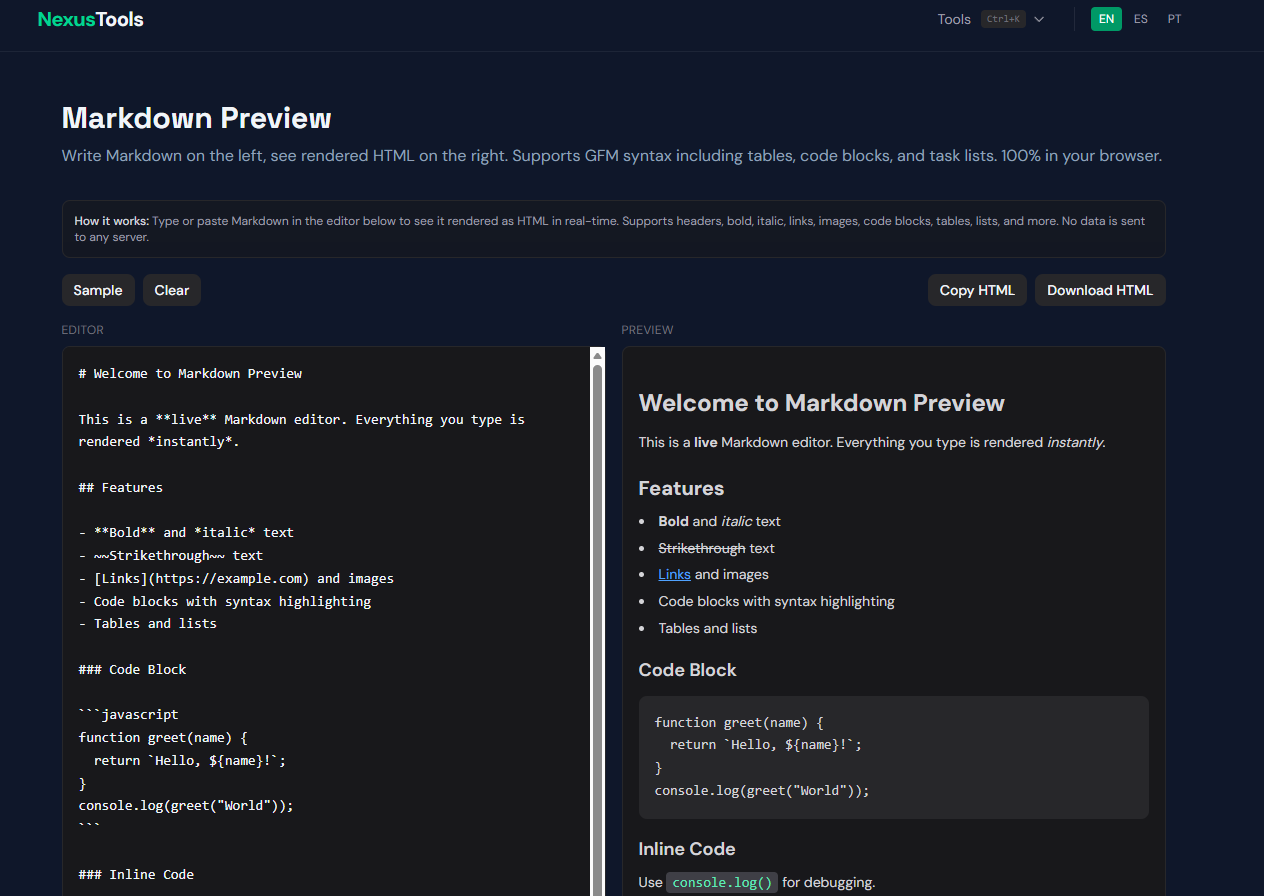Image resolution: width=1264 pixels, height=896 pixels.
Task: Download the HTML file
Action: [1100, 290]
